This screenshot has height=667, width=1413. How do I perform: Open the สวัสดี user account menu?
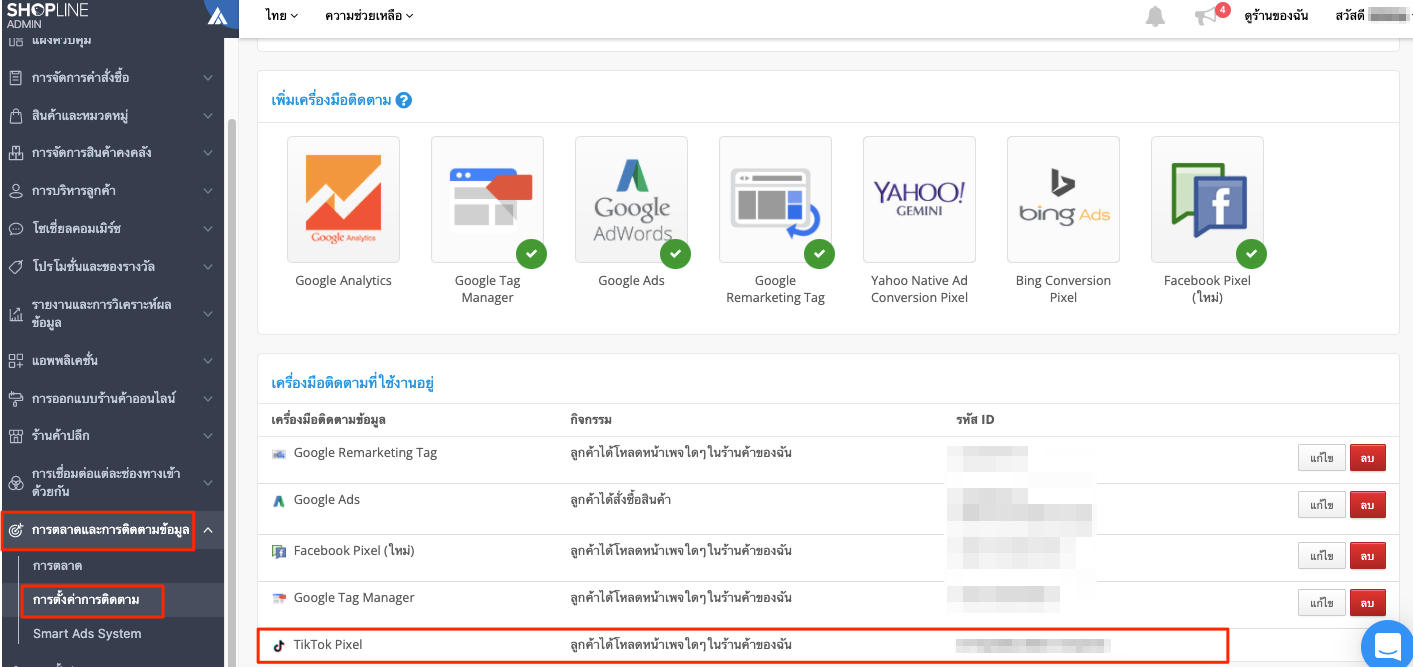[x=1373, y=16]
